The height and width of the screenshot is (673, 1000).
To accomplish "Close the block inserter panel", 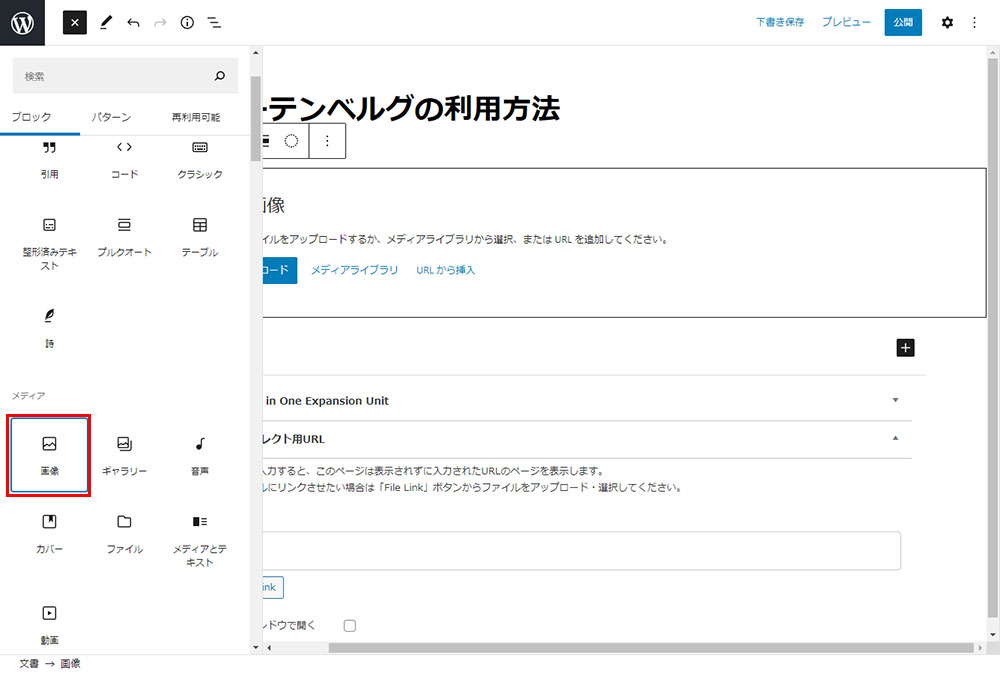I will [x=75, y=22].
